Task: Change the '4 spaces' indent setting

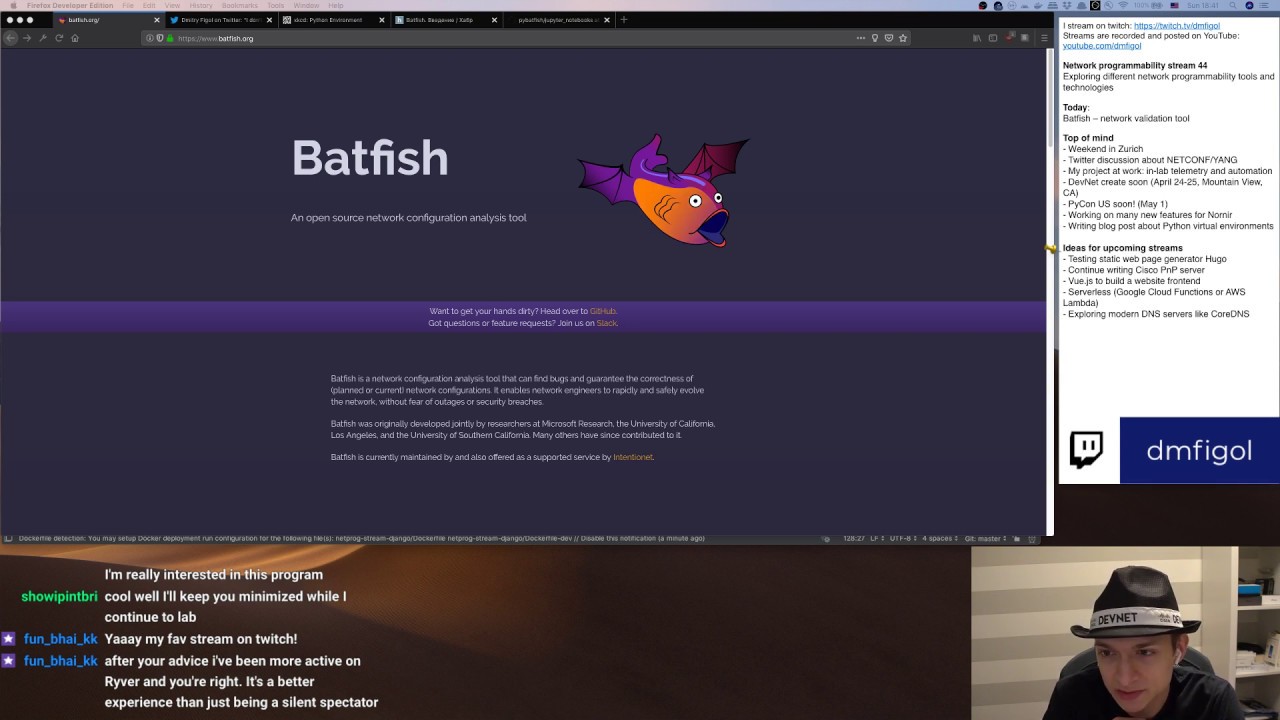Action: tap(939, 538)
